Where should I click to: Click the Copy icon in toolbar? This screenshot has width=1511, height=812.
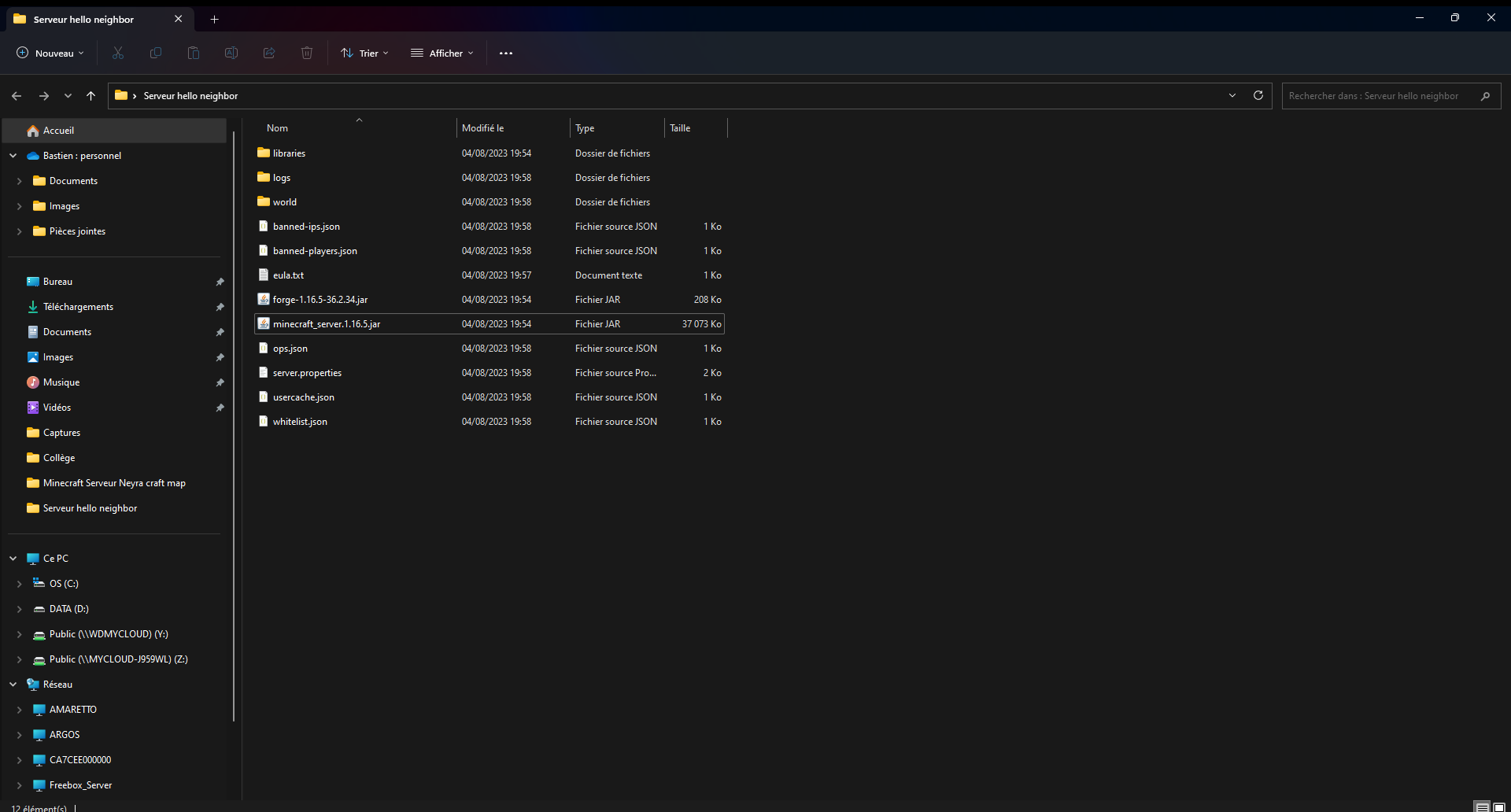click(156, 53)
